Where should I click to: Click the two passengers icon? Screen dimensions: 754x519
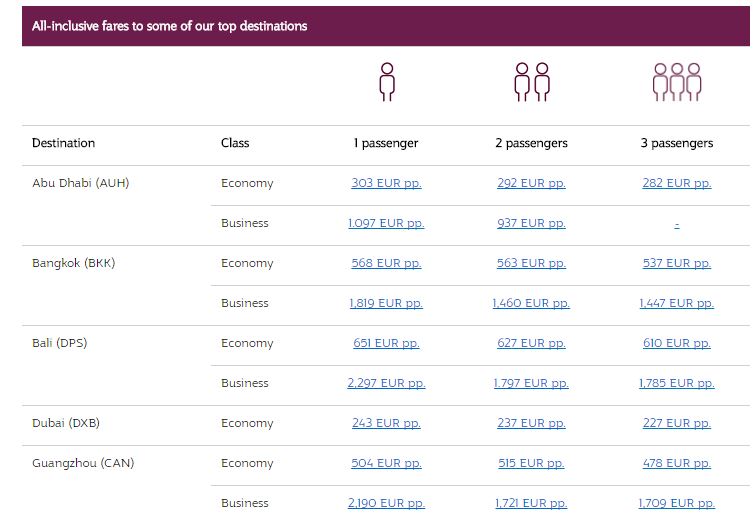click(531, 82)
